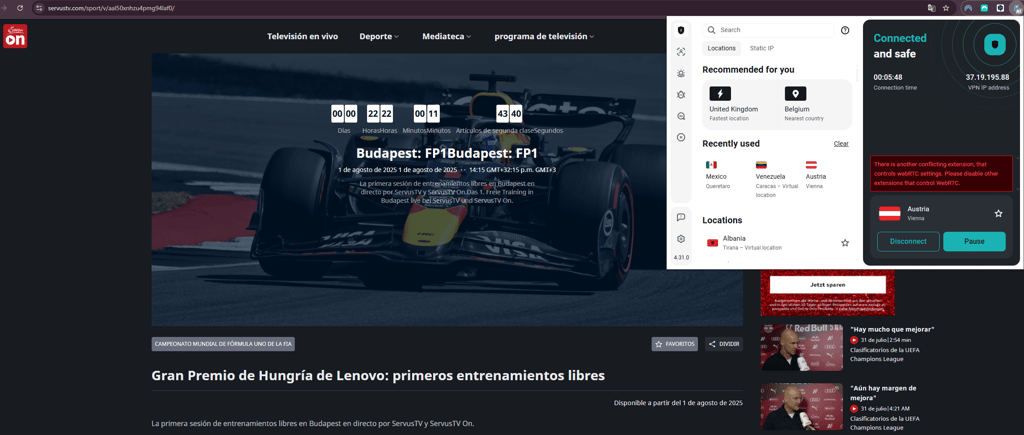Click the teal extension icon in browser toolbar
The image size is (1024, 435).
[x=984, y=8]
